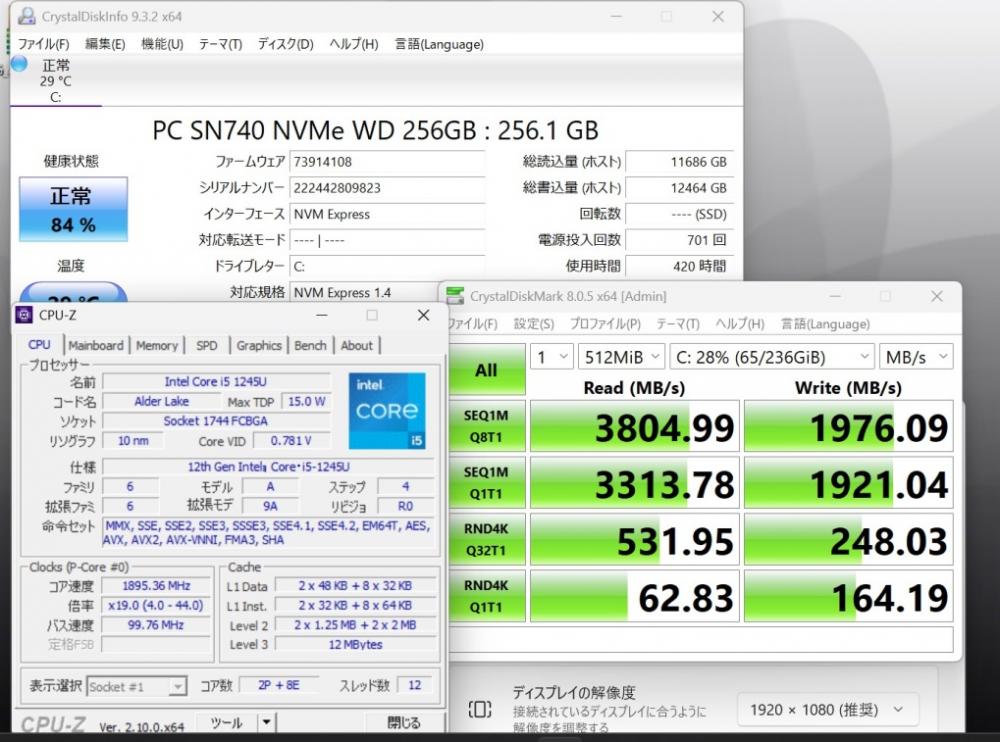Click the serial number field 222442809823
Screen dimensions: 1000x742
(x=387, y=188)
